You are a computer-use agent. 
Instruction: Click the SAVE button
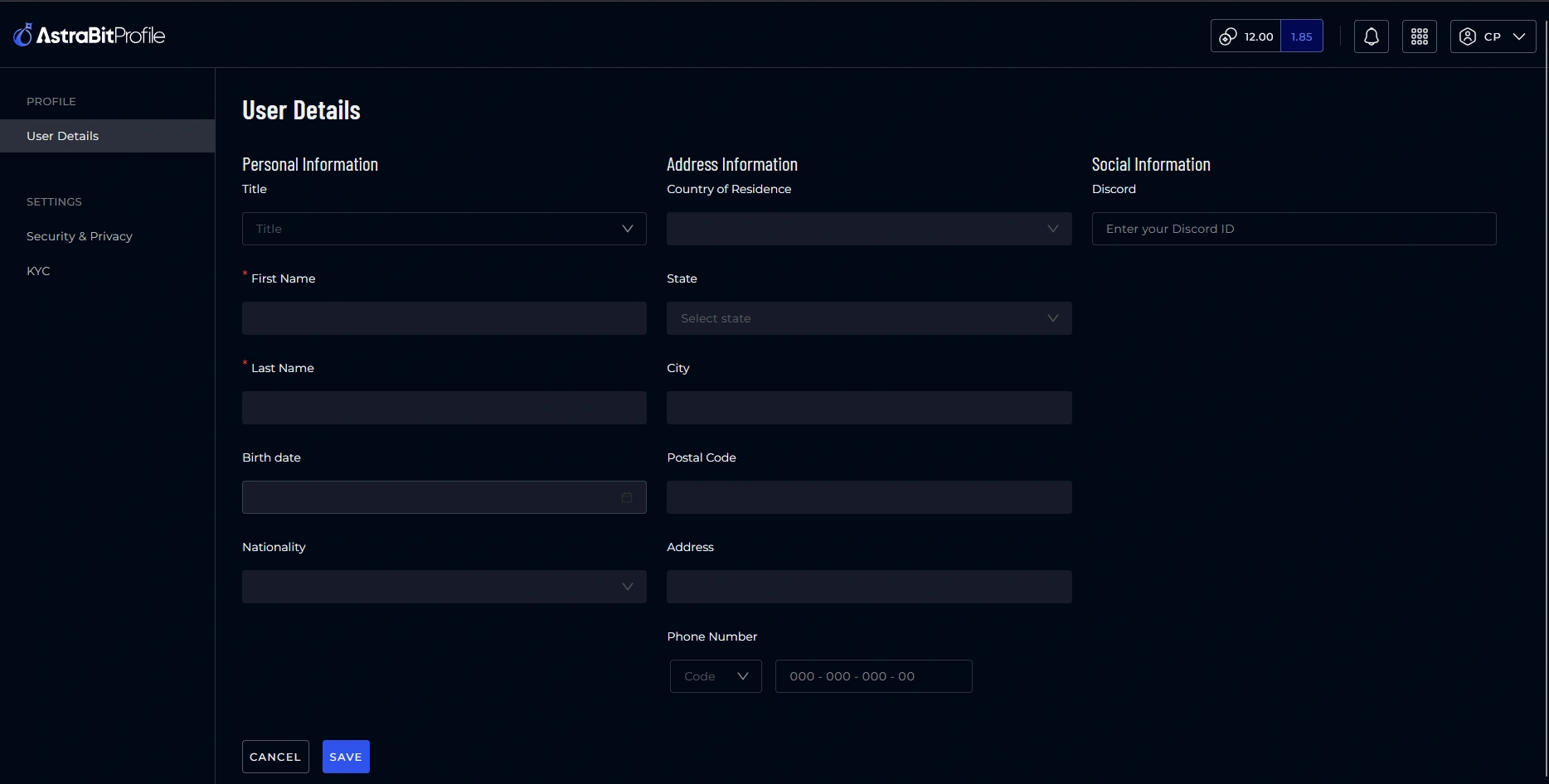click(346, 757)
